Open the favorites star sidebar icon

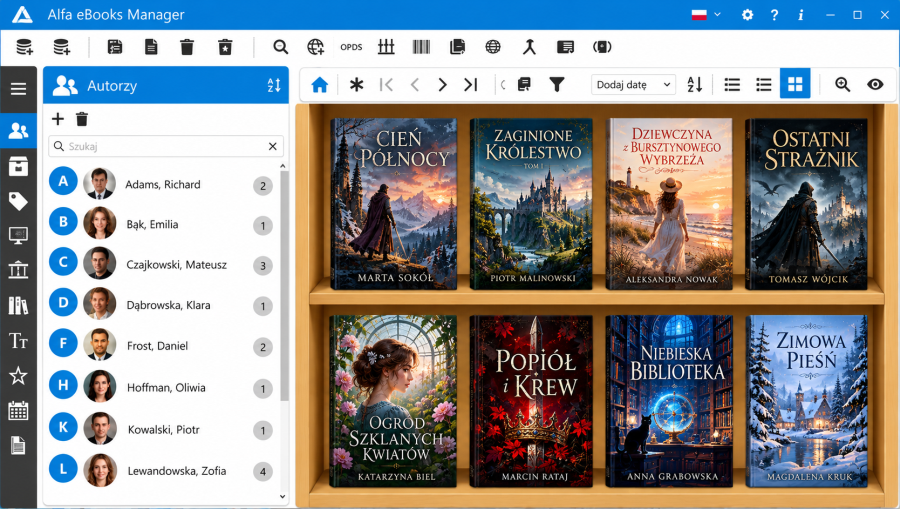pos(18,376)
